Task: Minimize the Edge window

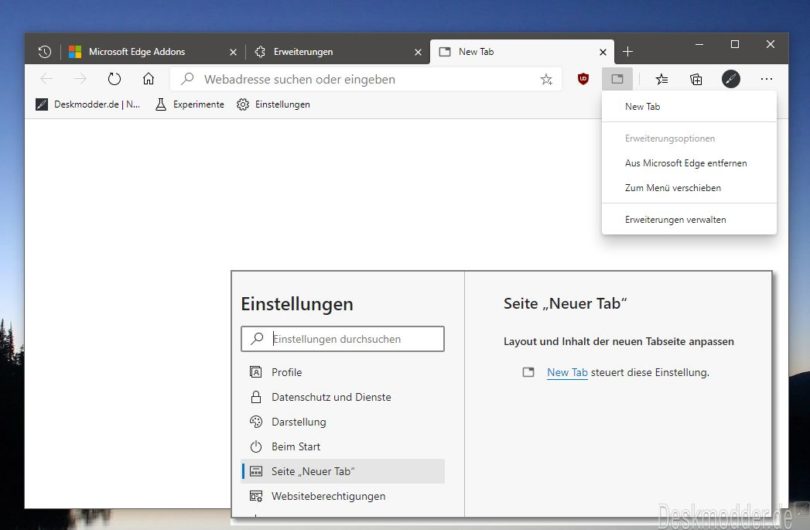Action: coord(699,44)
